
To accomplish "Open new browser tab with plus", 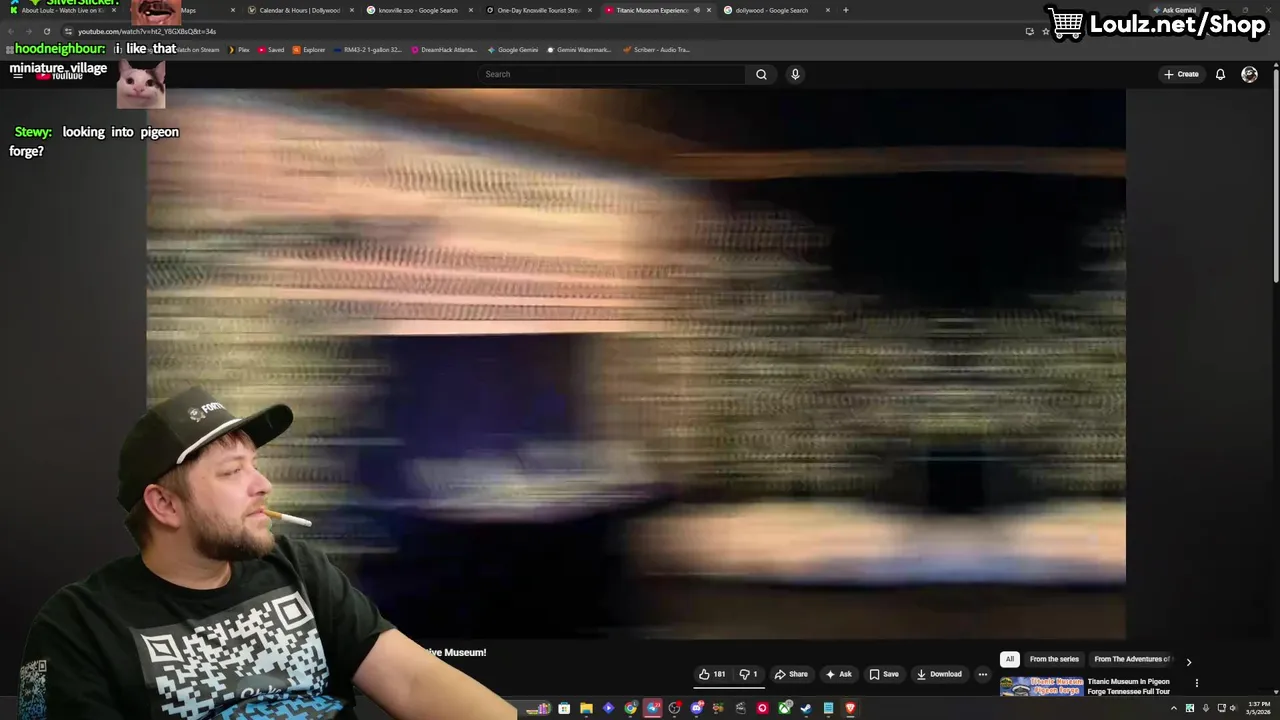I will click(x=846, y=10).
